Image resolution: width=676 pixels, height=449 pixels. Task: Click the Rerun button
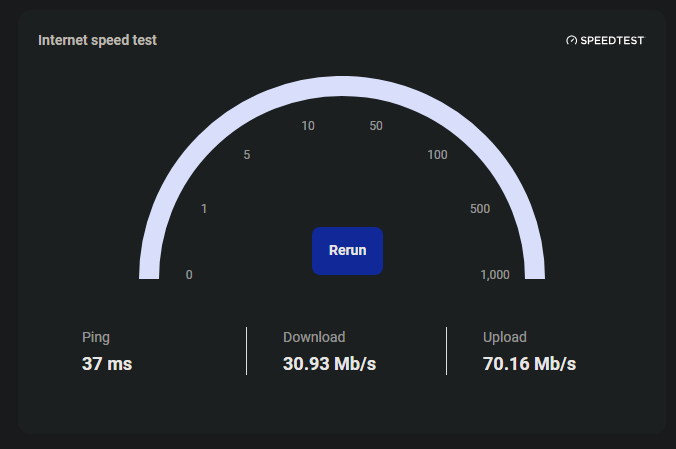(347, 251)
